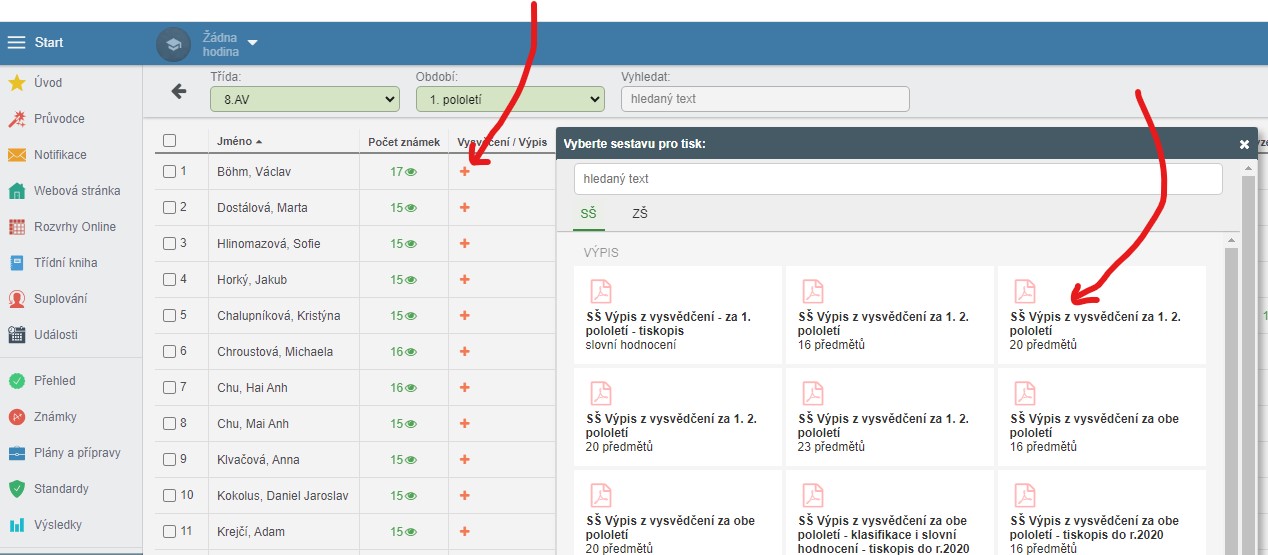Go to Známky in the sidebar
1268x555 pixels.
[55, 417]
